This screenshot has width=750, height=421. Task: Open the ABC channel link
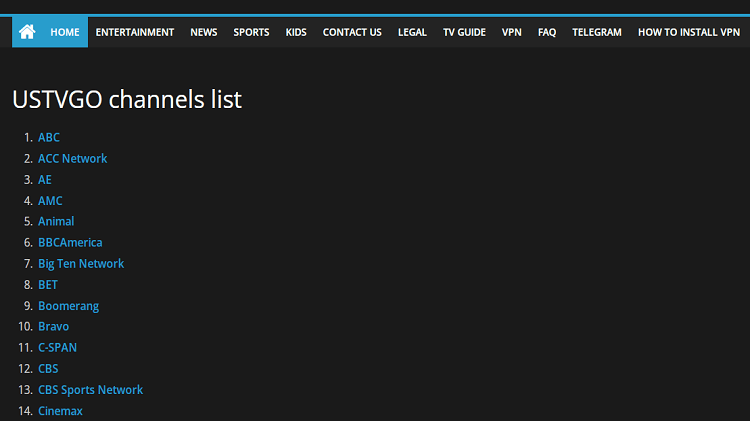(x=49, y=137)
